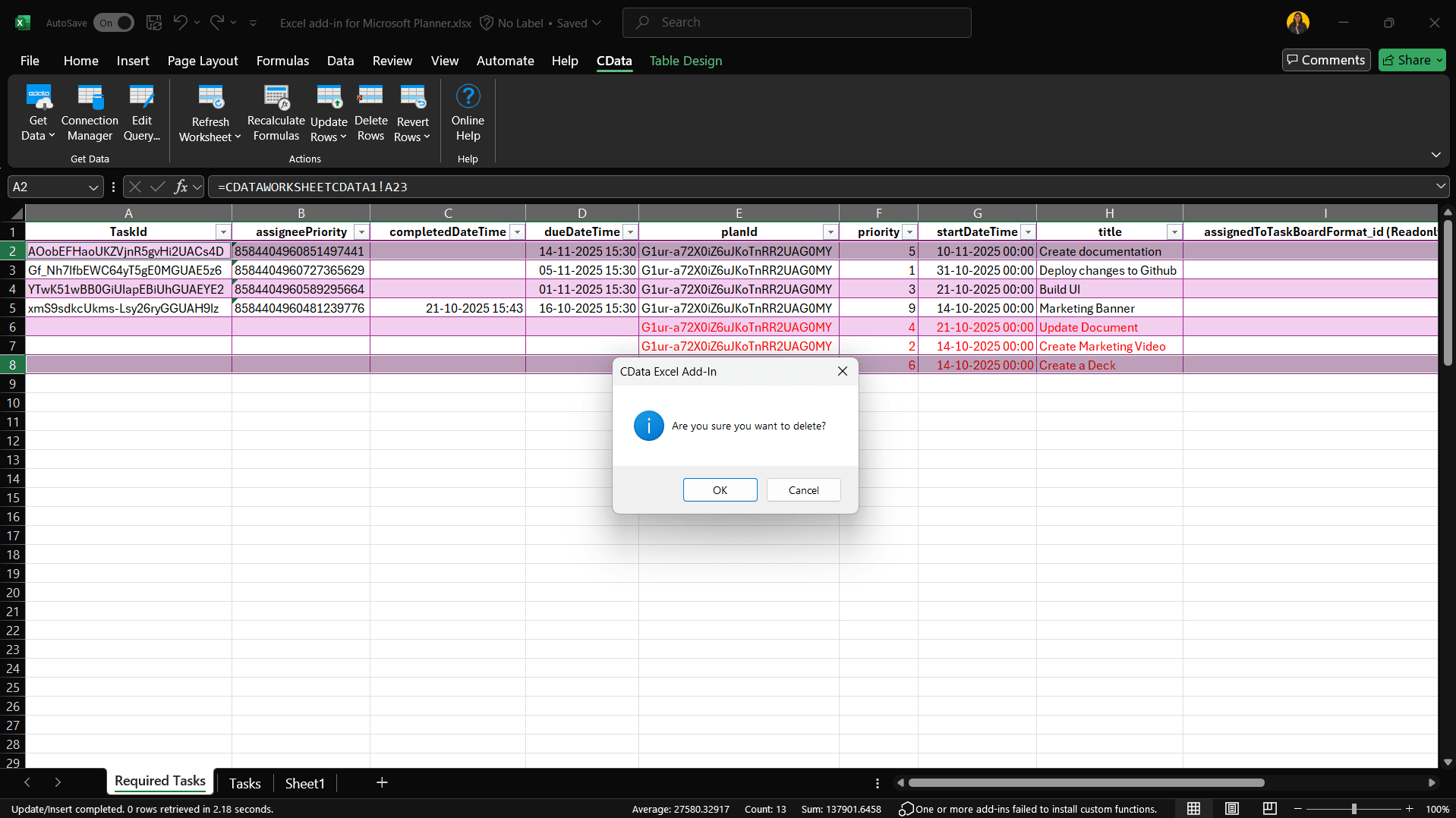
Task: Click Cancel in the delete dialog
Action: point(803,490)
